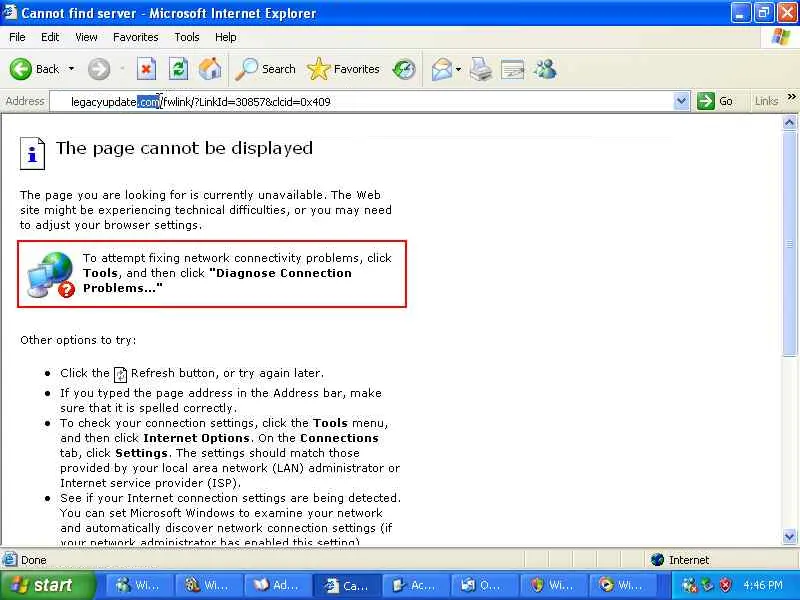
Task: Click the 4:46 PM taskbar clock
Action: pyautogui.click(x=763, y=585)
